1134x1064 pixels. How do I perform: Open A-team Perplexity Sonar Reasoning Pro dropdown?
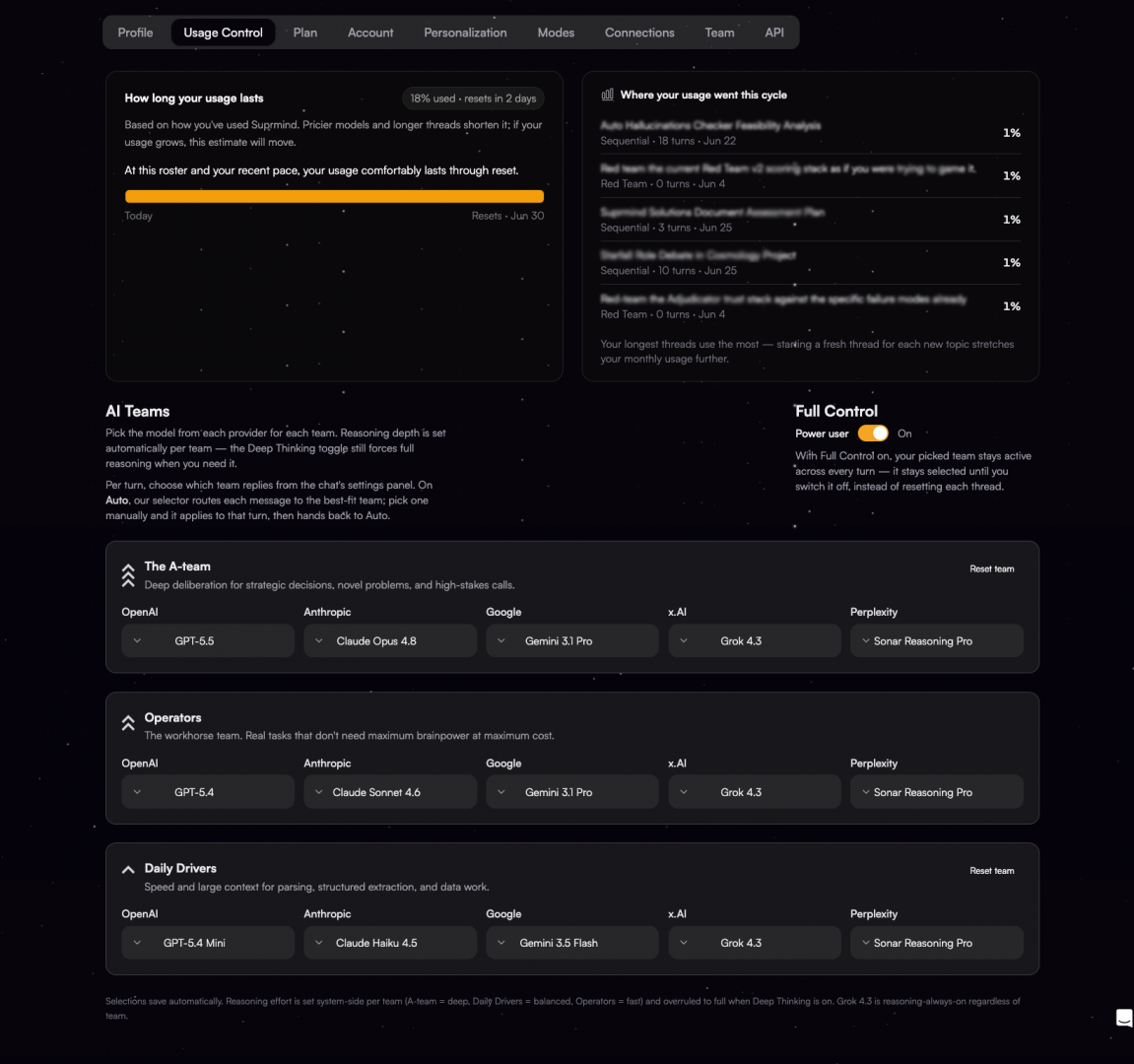click(x=937, y=640)
